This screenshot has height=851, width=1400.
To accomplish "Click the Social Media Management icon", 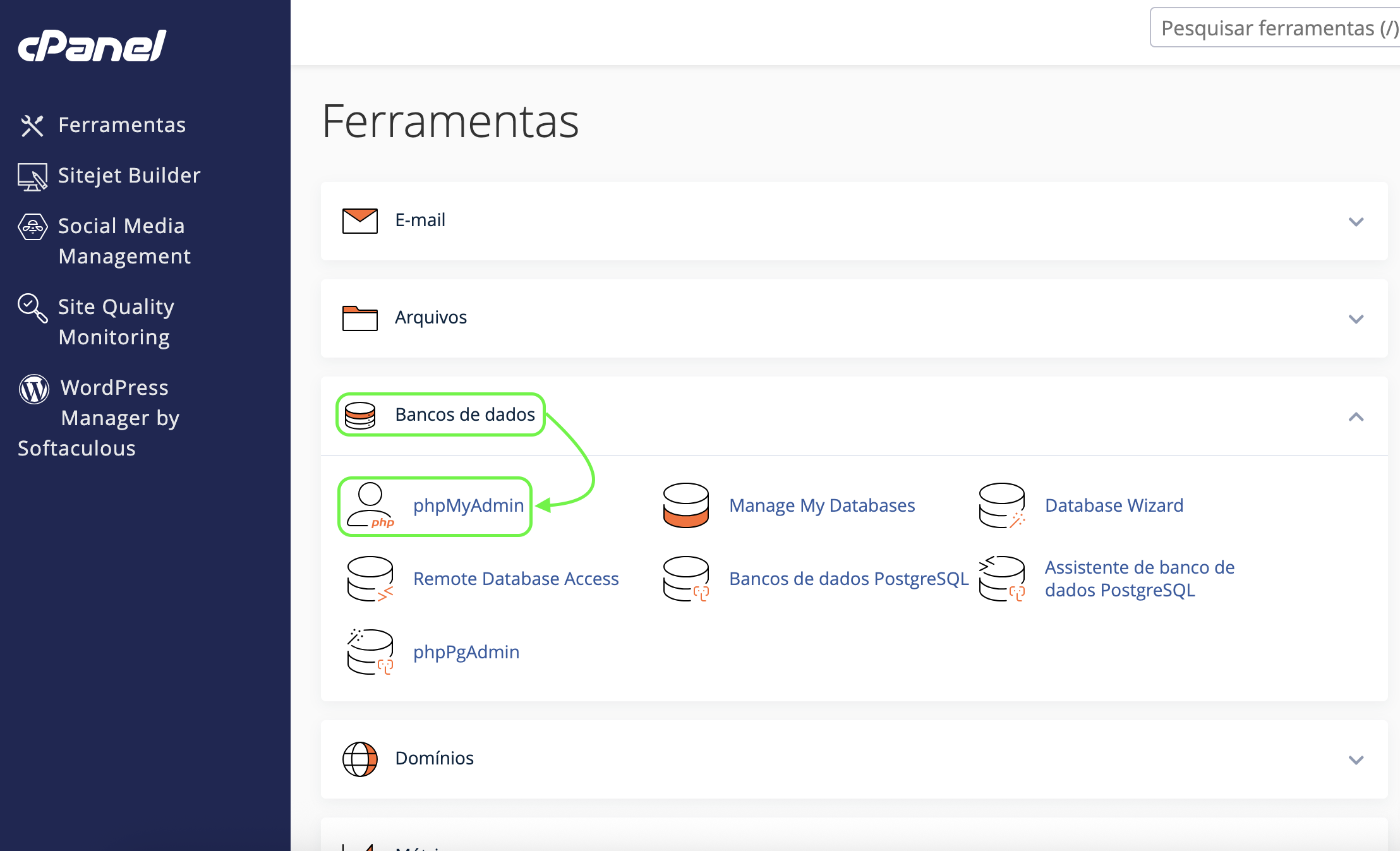I will point(33,227).
